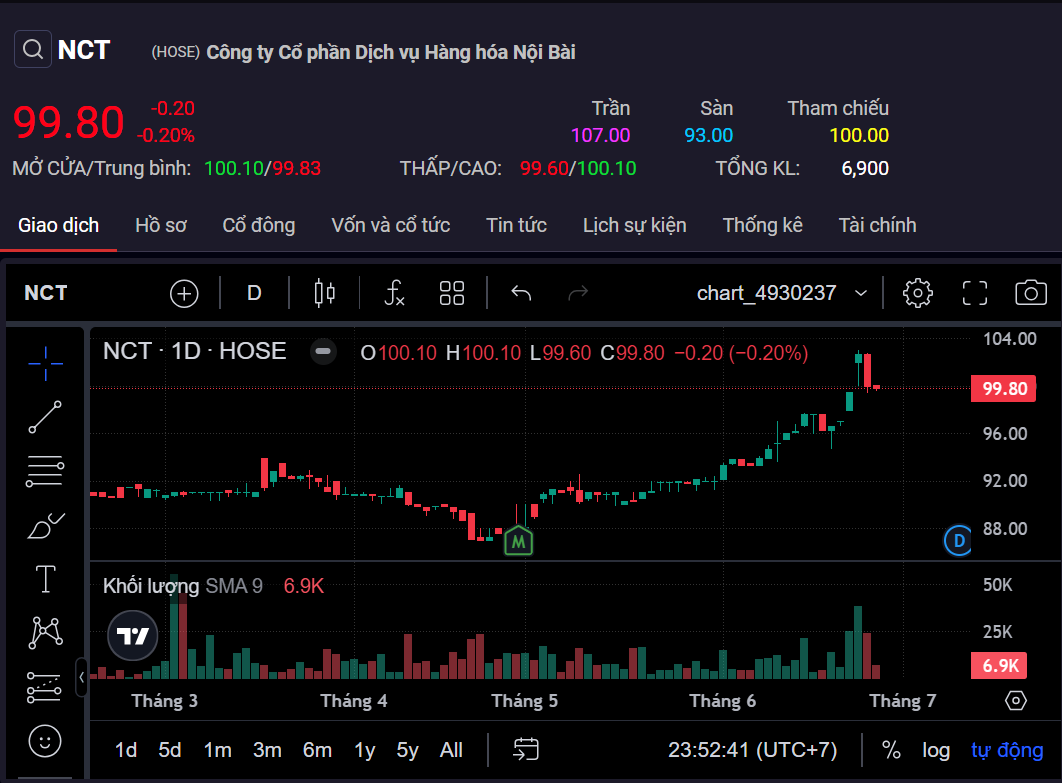This screenshot has width=1062, height=783.
Task: Open the Tin tức tab
Action: point(516,225)
